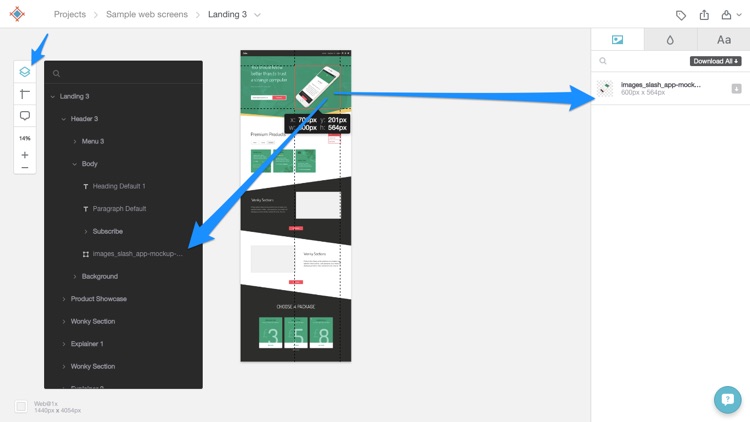Go to Sample web screens breadcrumb
The width and height of the screenshot is (750, 422).
147,14
